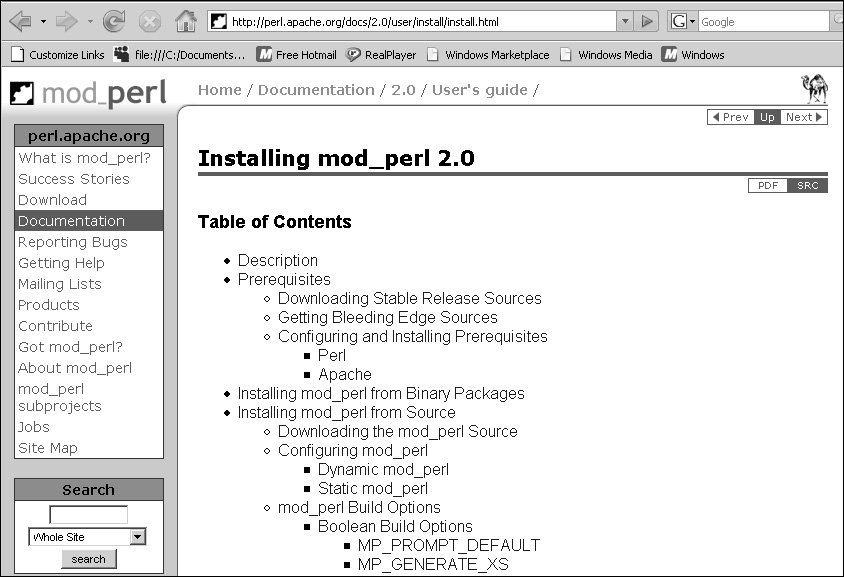Go back with the browser Back arrow
844x577 pixels.
tap(20, 22)
